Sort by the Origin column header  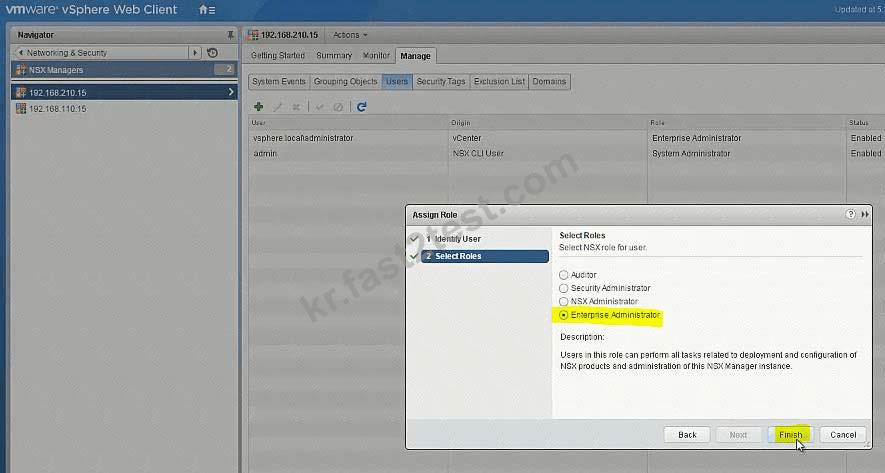click(x=547, y=122)
